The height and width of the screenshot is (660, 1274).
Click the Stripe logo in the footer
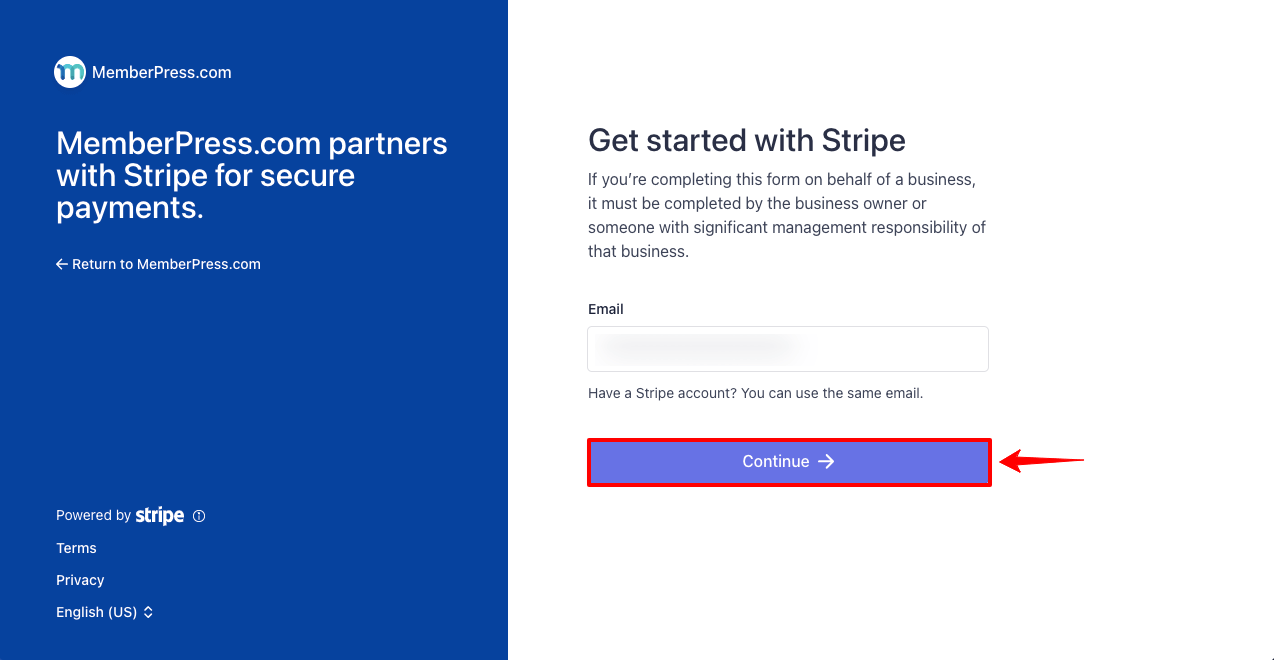160,516
